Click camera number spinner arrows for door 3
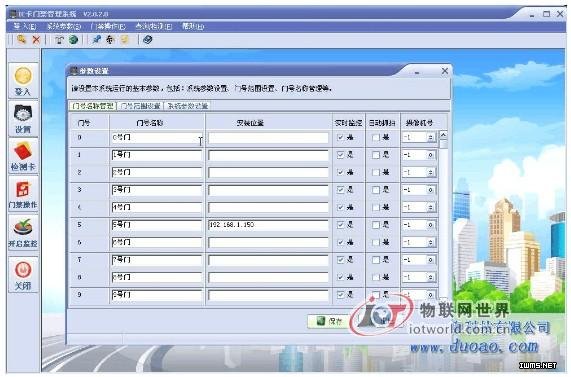This screenshot has height=377, width=571. (430, 190)
